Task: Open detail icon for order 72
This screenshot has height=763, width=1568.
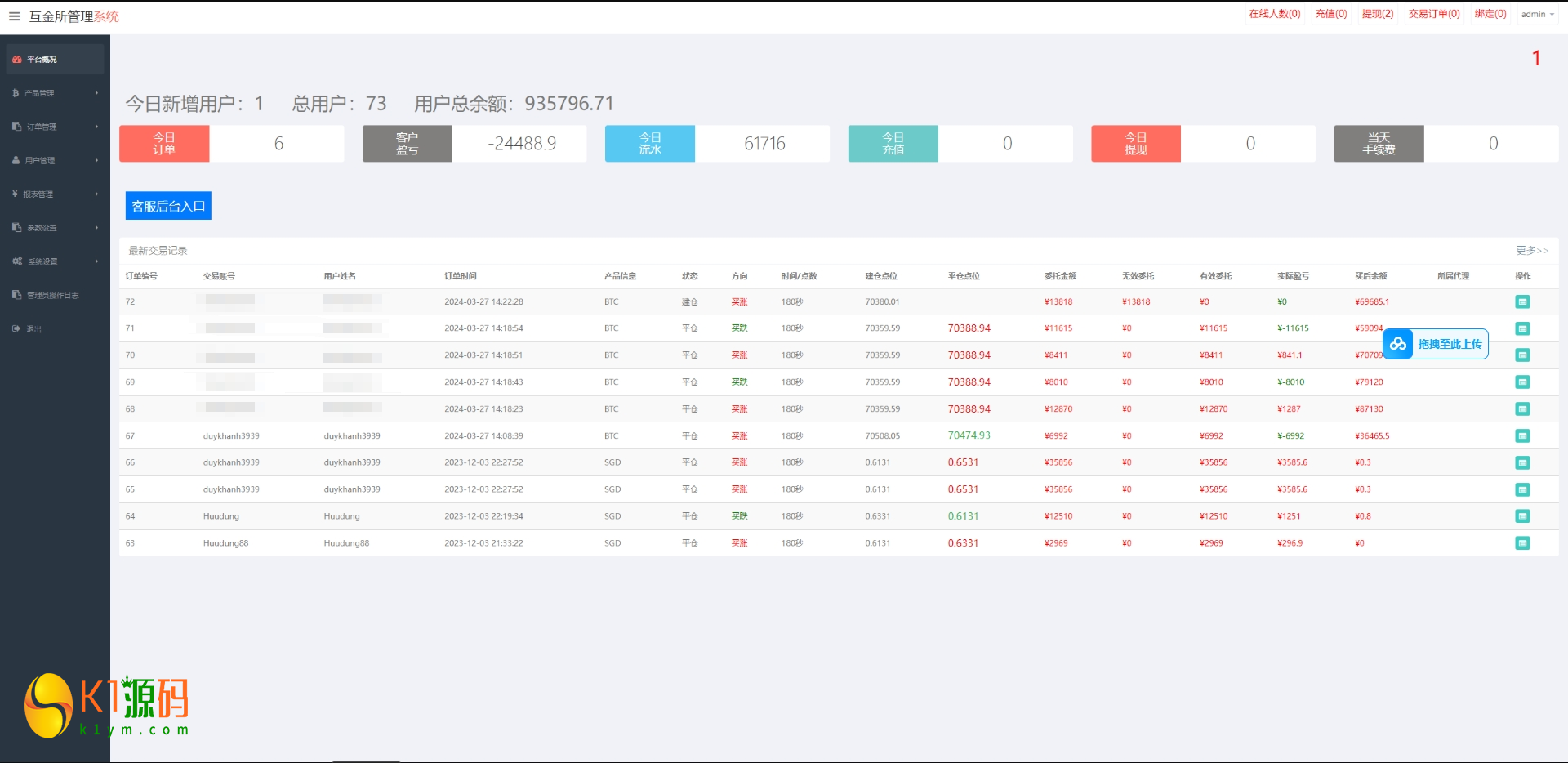Action: (1522, 302)
